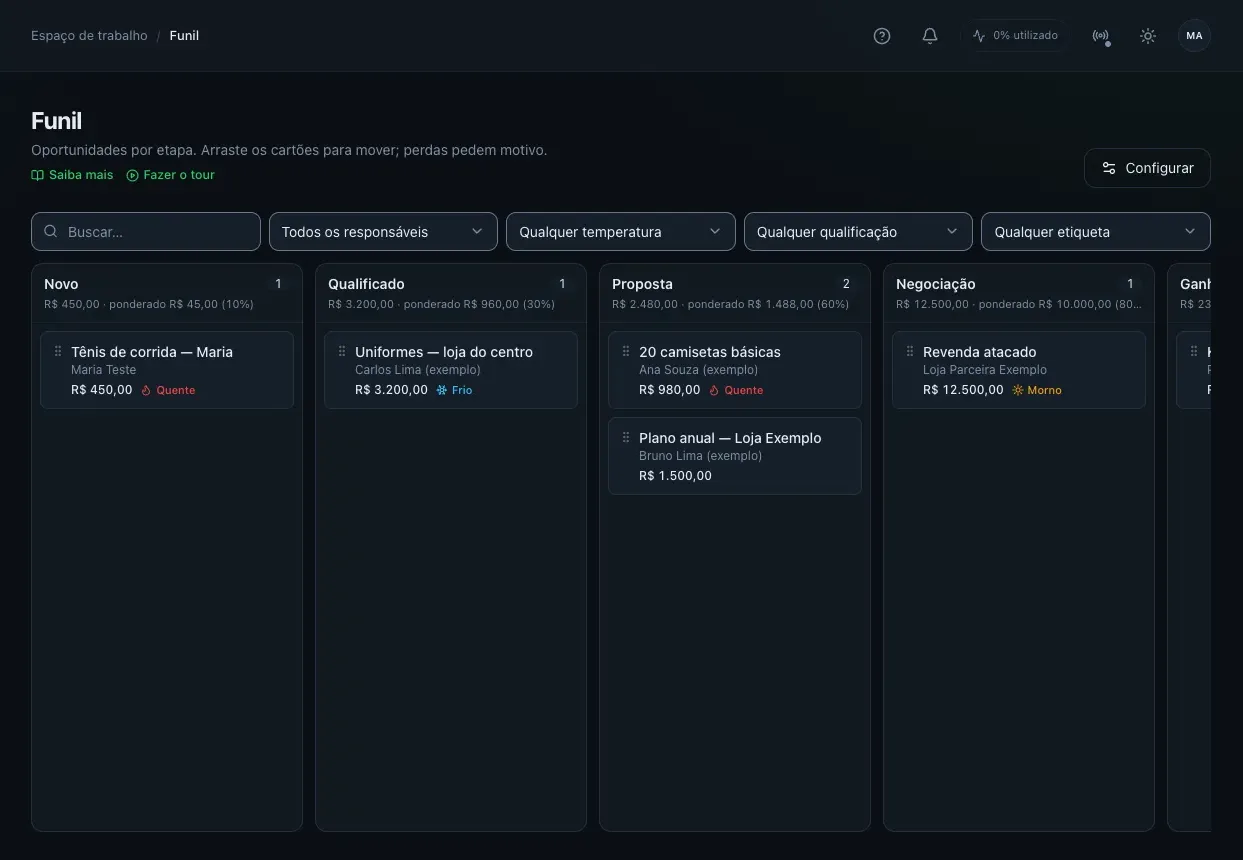Click the Configurar button
Viewport: 1243px width, 860px height.
pyautogui.click(x=1147, y=168)
